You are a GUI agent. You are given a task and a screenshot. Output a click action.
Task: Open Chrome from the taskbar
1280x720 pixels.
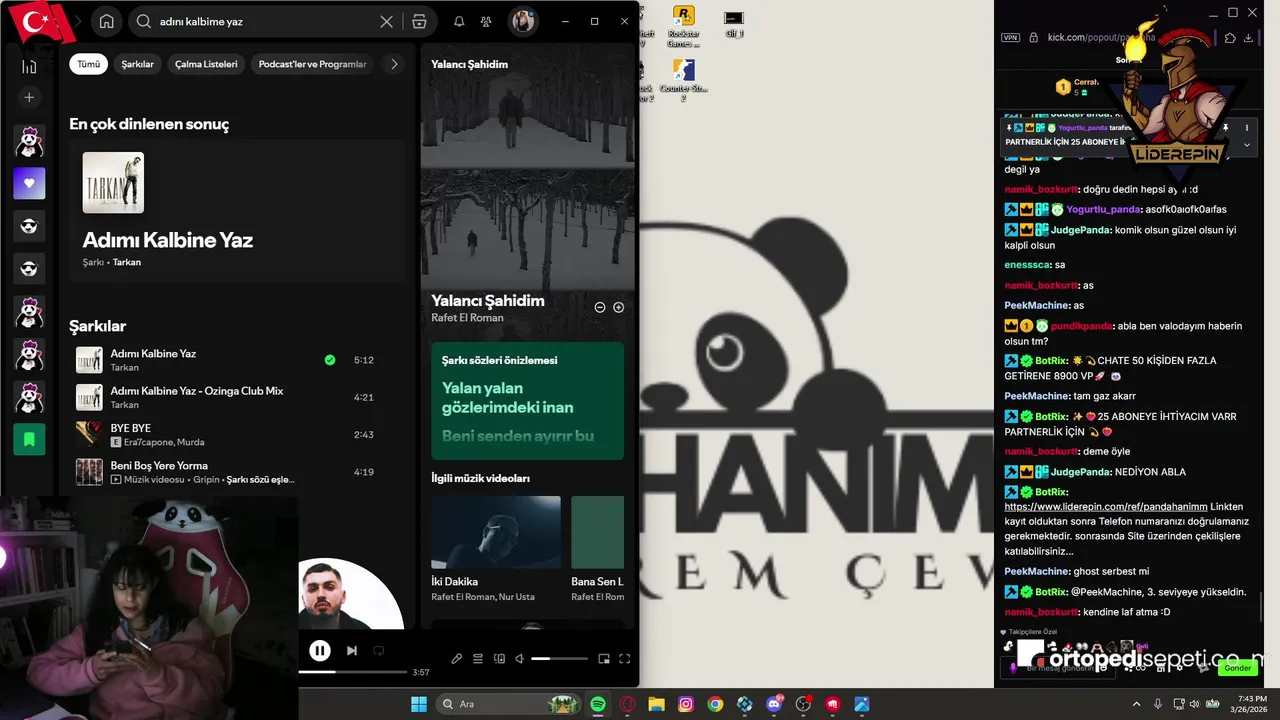point(715,704)
